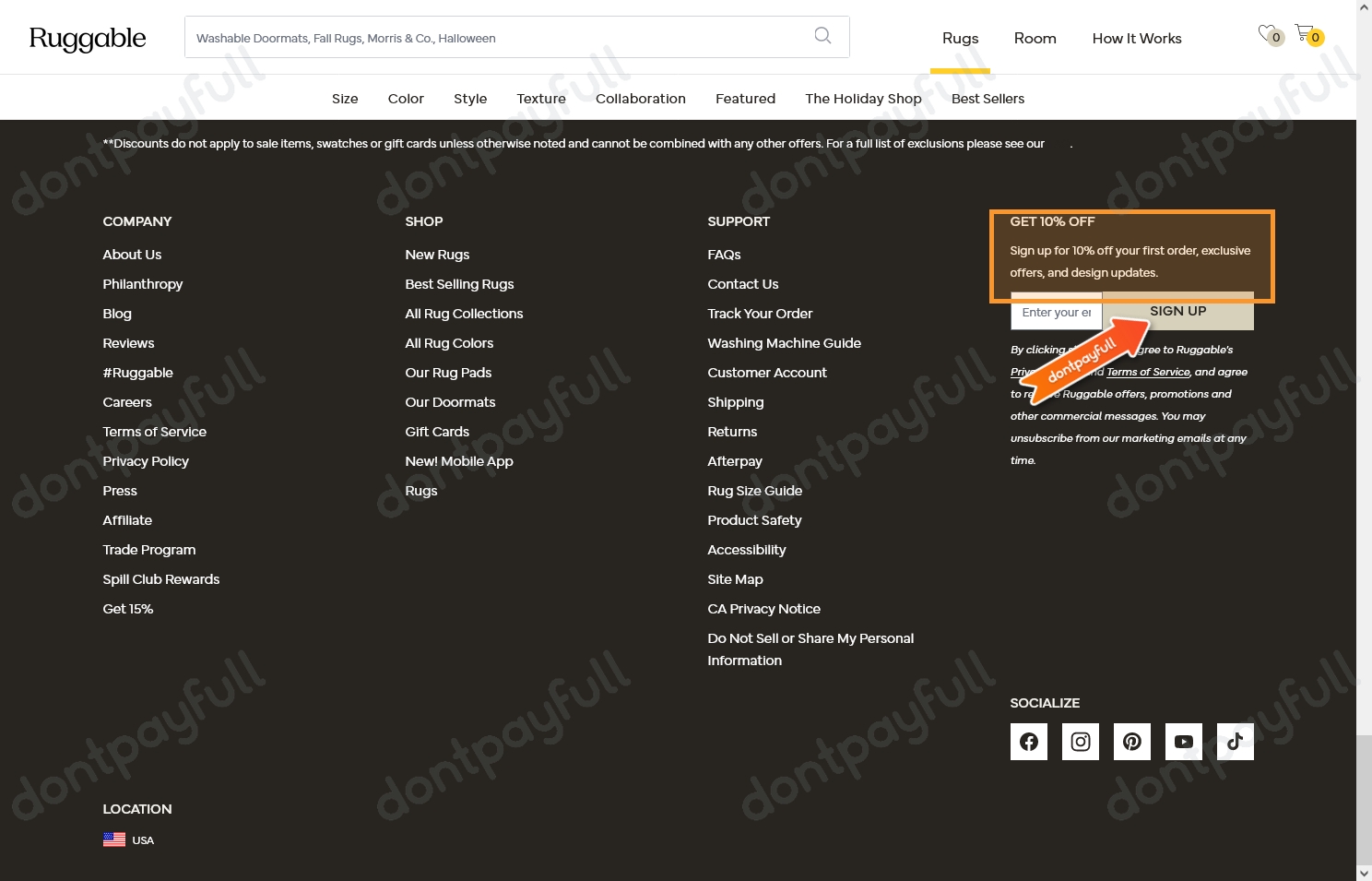
Task: Open the How It Works menu
Action: click(x=1136, y=39)
